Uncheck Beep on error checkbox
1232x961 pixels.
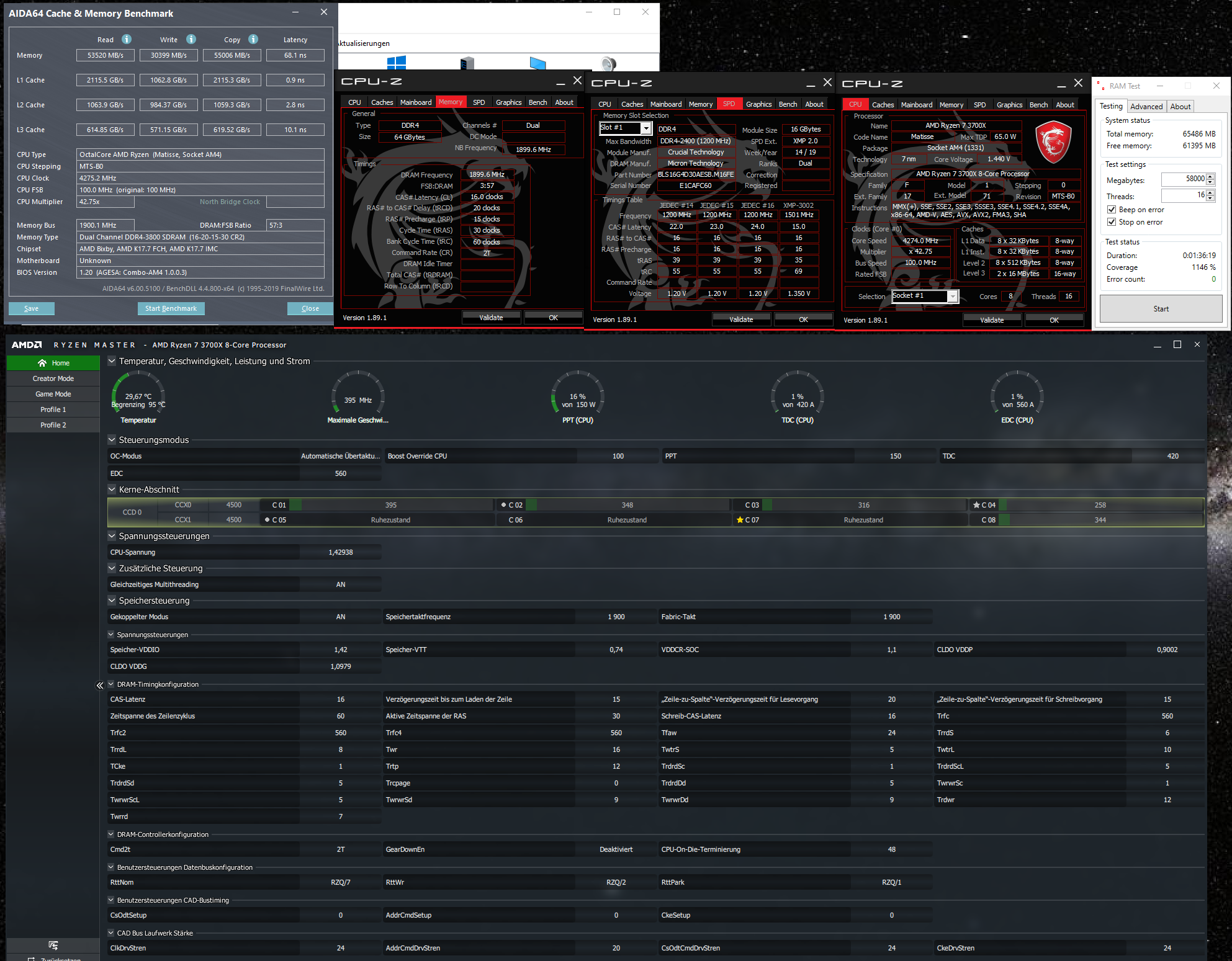(x=1112, y=210)
